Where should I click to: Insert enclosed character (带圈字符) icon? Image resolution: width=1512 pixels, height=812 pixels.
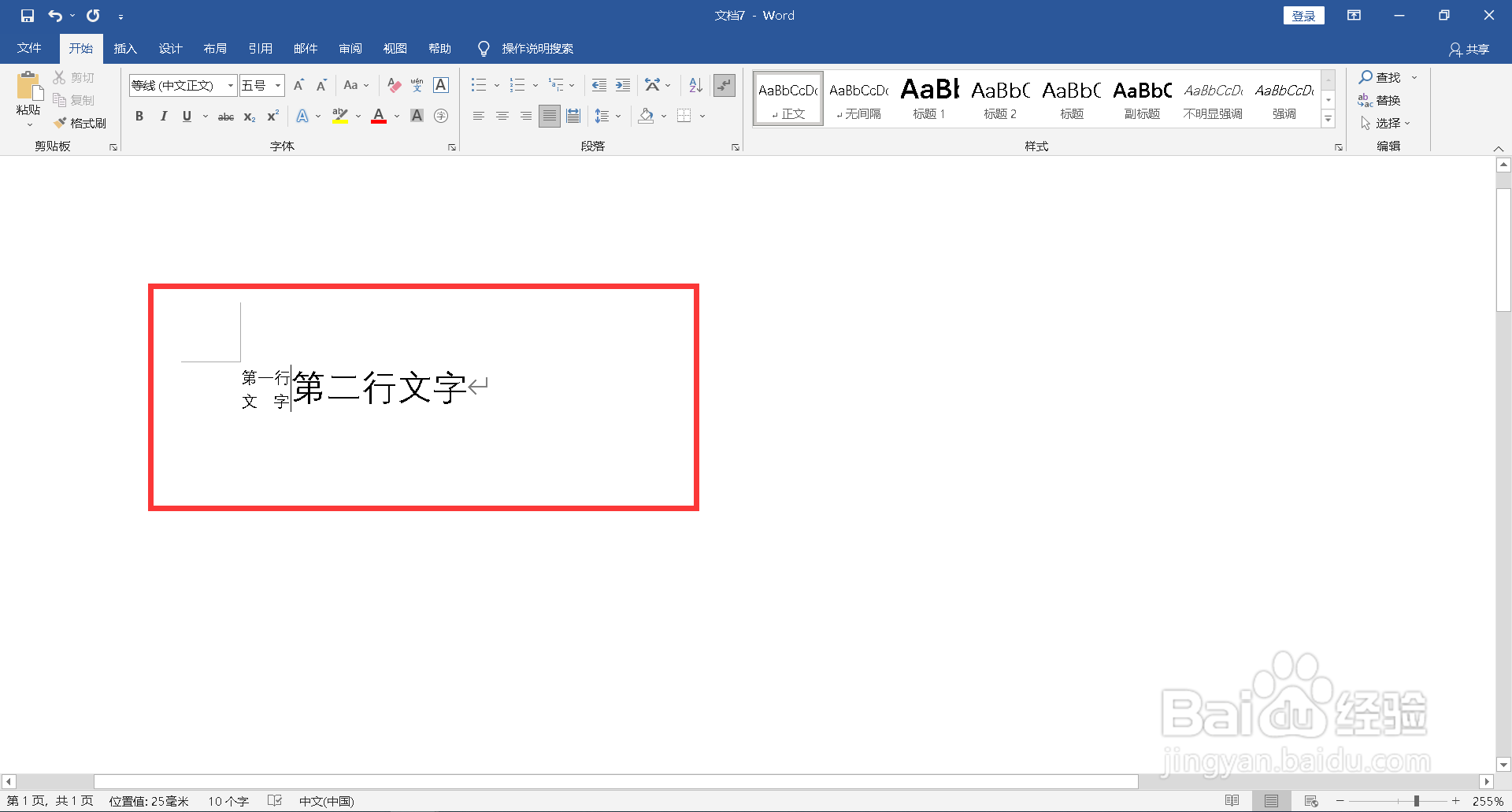tap(441, 117)
